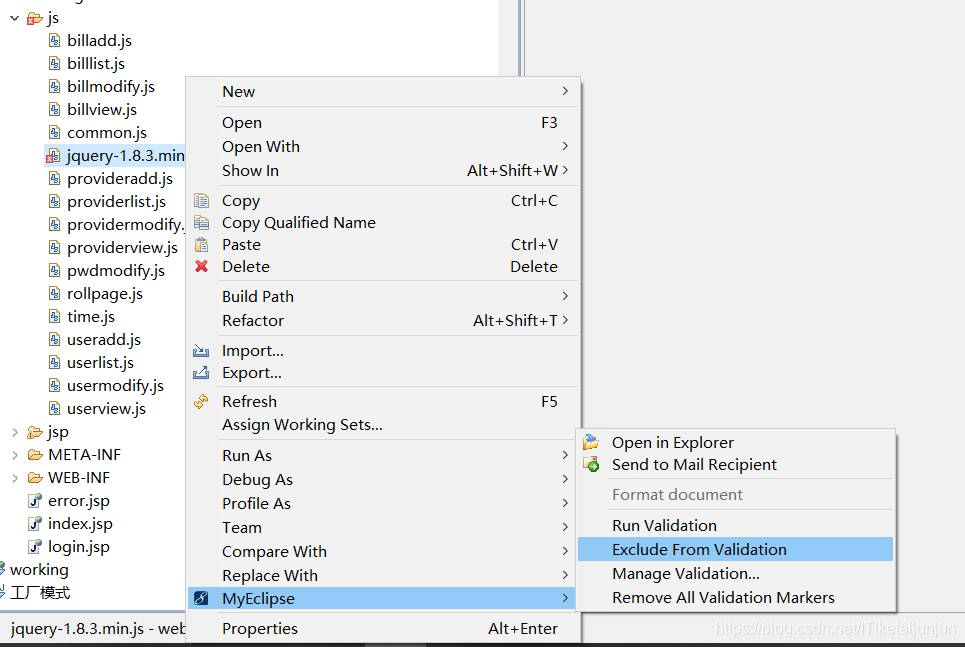
Task: Click the Open in Explorer folder icon
Action: point(591,442)
